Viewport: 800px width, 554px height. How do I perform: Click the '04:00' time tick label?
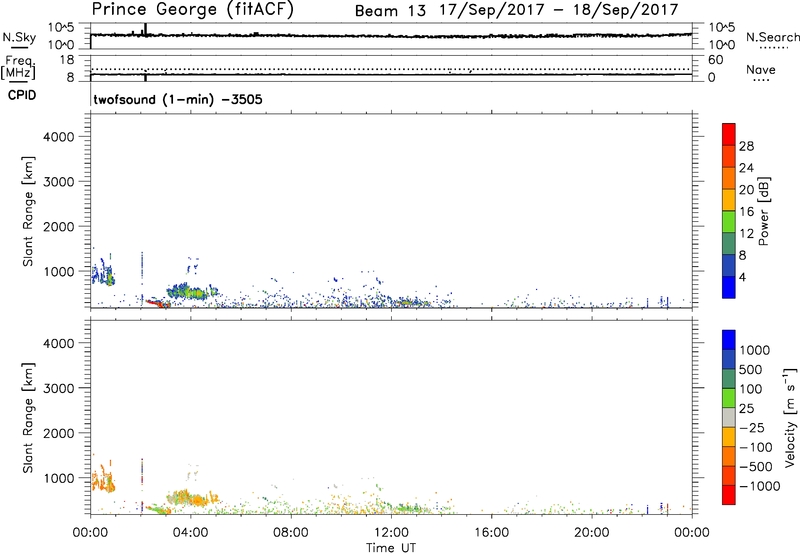pos(190,533)
